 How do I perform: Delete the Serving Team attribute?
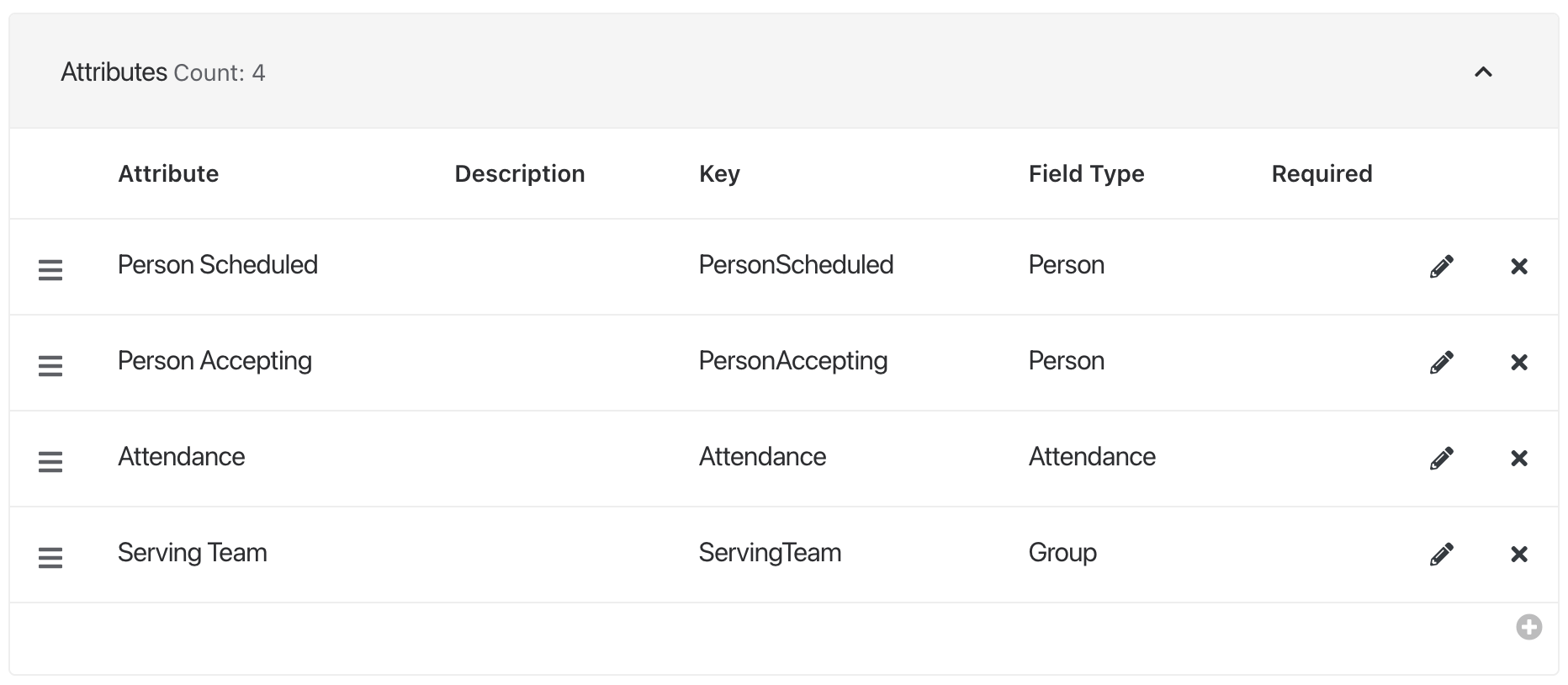[1519, 555]
